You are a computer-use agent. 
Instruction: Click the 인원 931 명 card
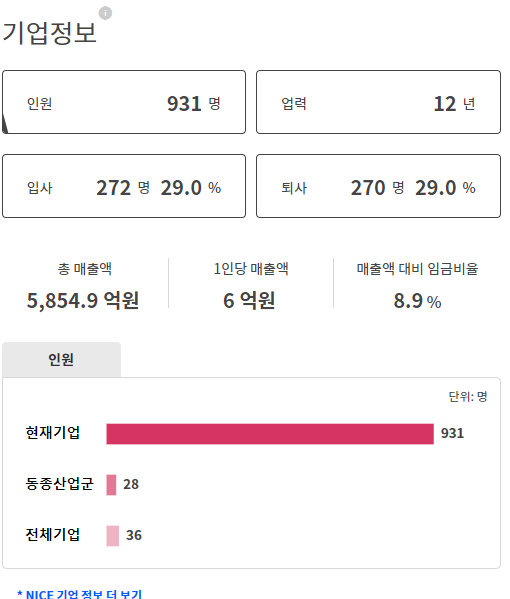124,102
